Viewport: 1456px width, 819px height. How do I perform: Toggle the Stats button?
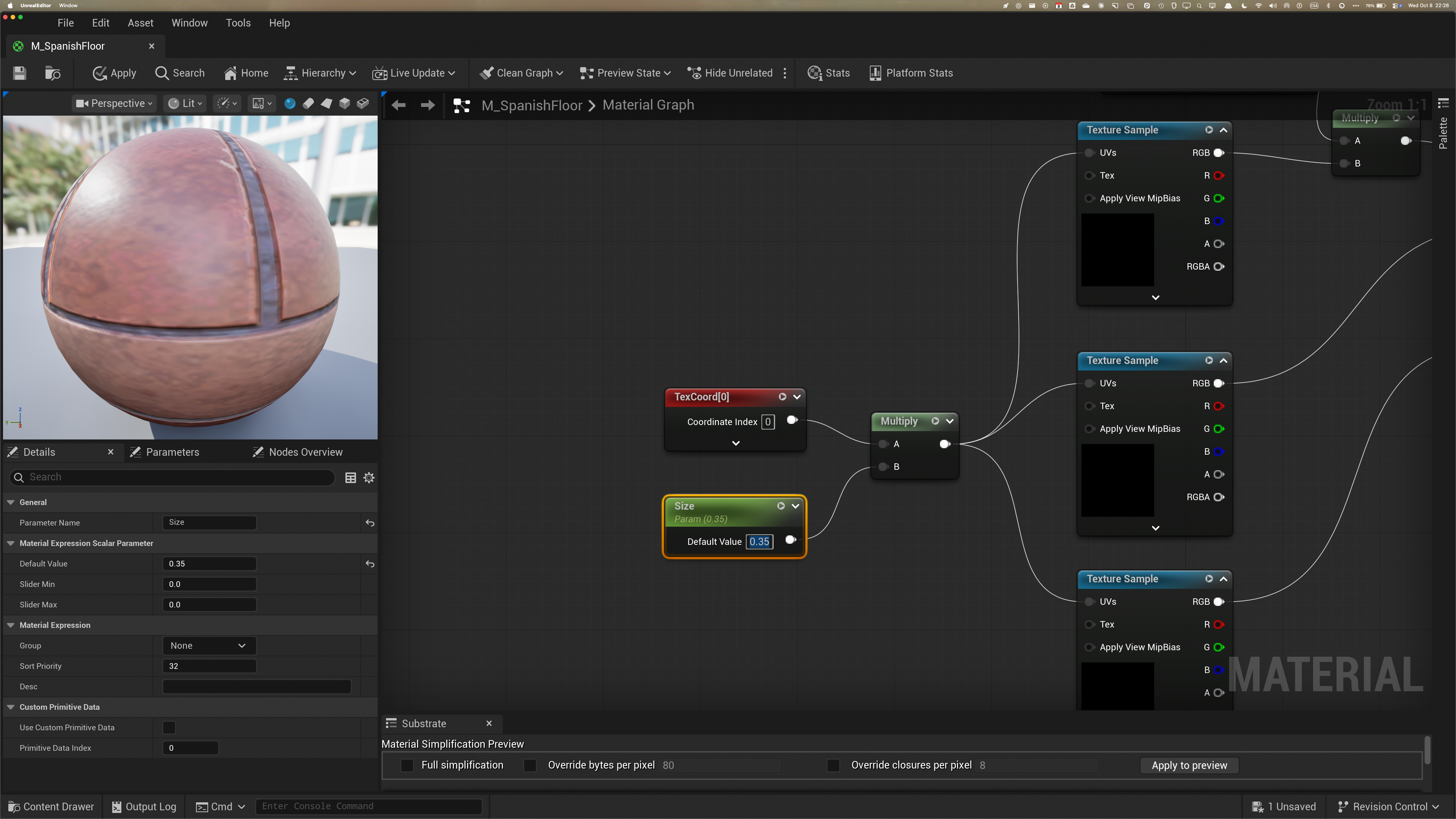[x=828, y=73]
